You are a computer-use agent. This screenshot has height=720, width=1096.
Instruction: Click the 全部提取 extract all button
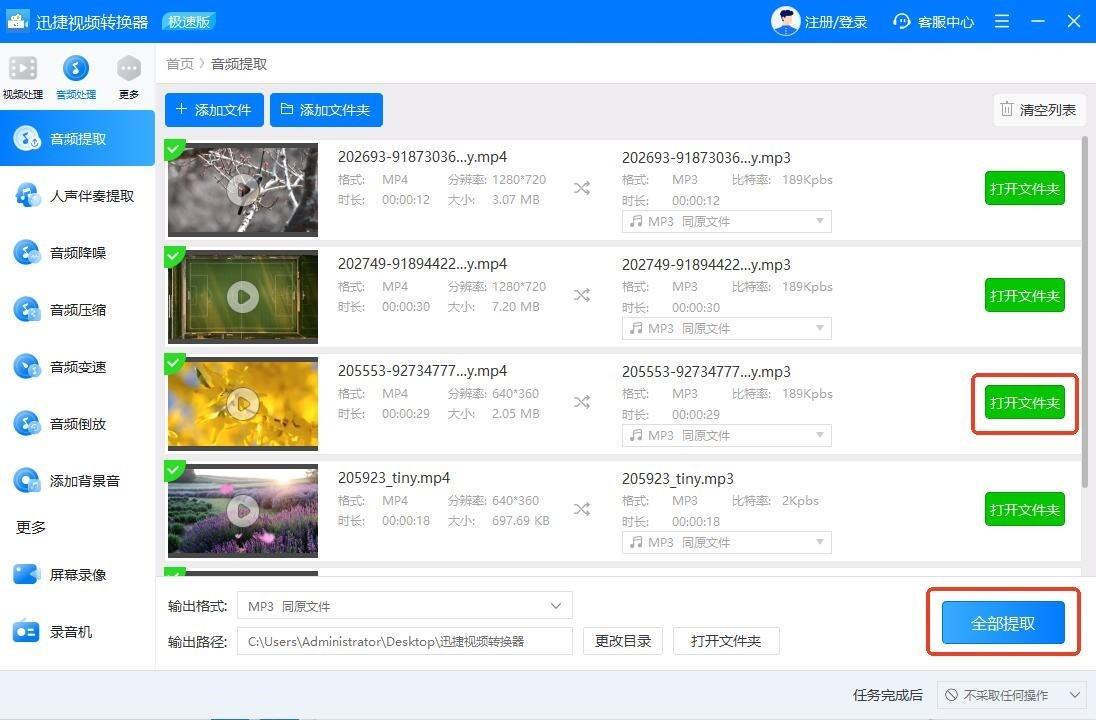point(1002,623)
